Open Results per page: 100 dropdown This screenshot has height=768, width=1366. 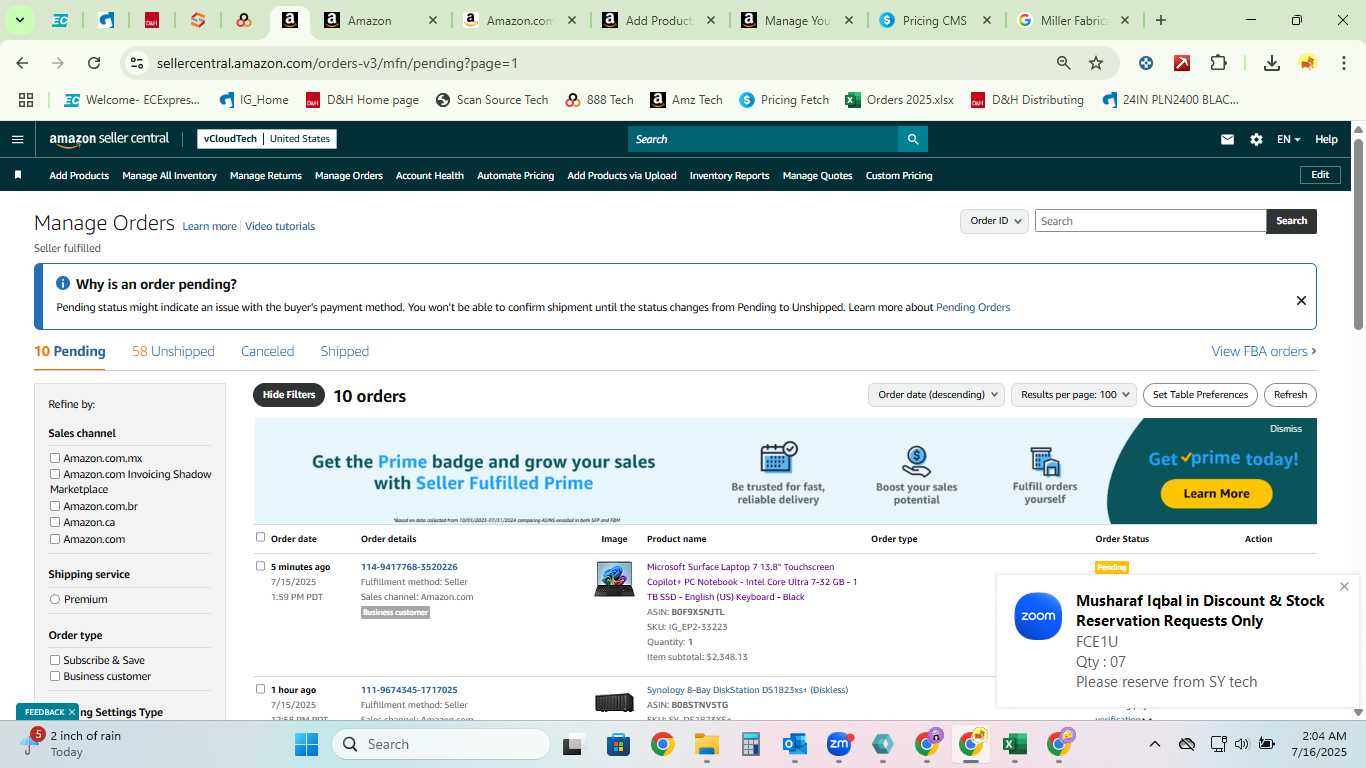point(1074,395)
